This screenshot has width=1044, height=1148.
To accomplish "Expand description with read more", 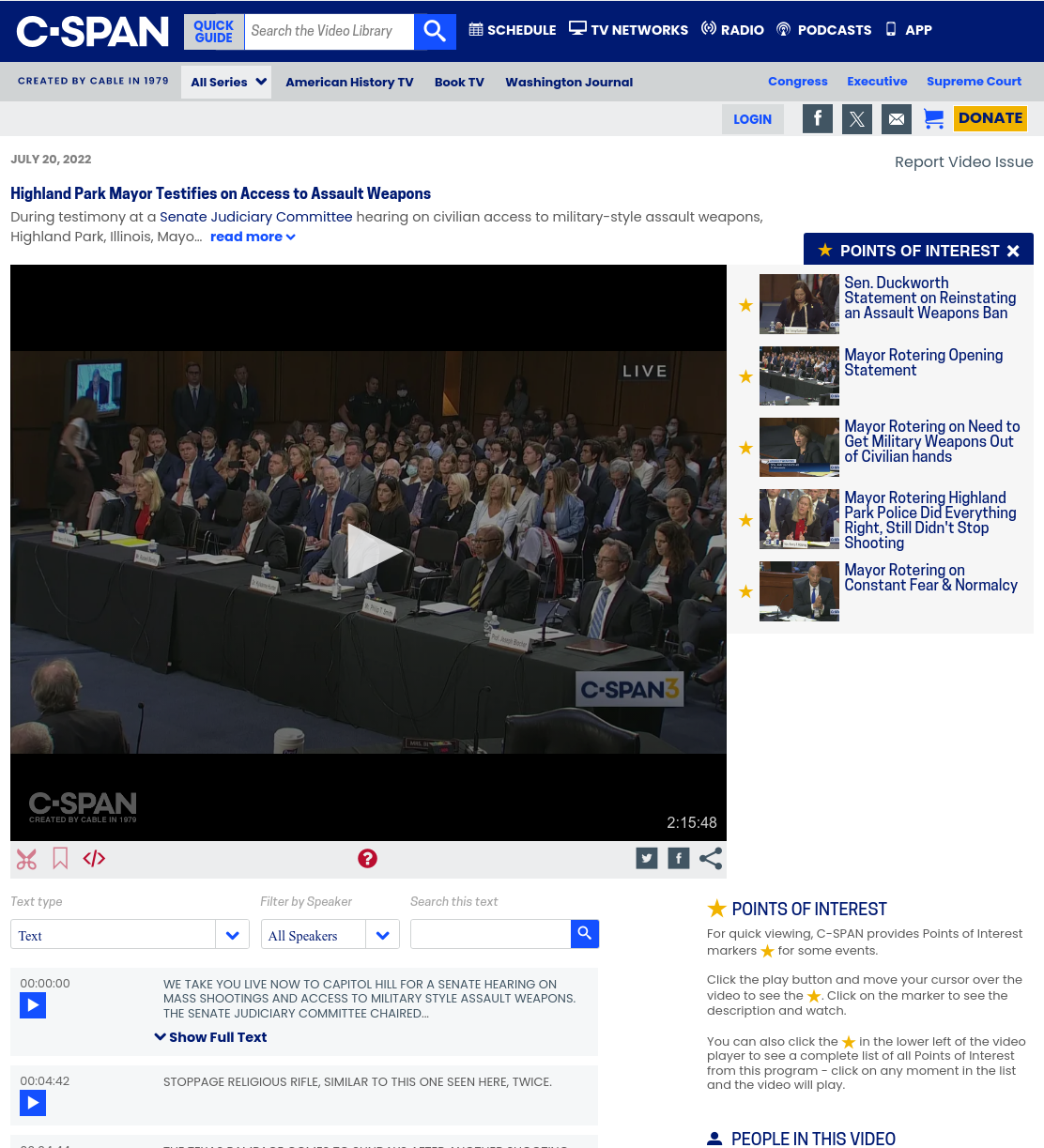I will point(253,237).
